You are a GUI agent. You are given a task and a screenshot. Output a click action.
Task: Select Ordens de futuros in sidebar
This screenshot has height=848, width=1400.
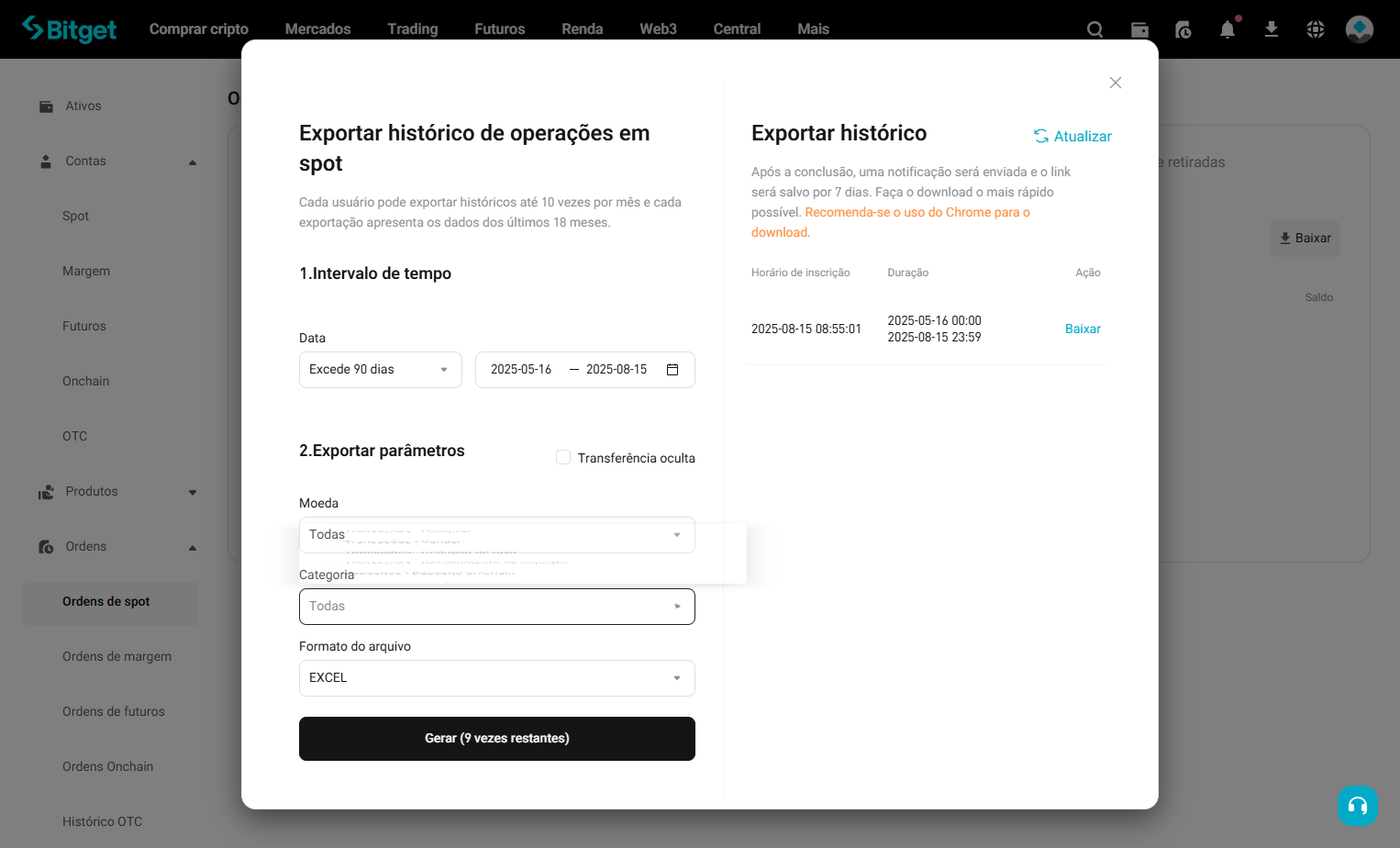click(x=114, y=712)
